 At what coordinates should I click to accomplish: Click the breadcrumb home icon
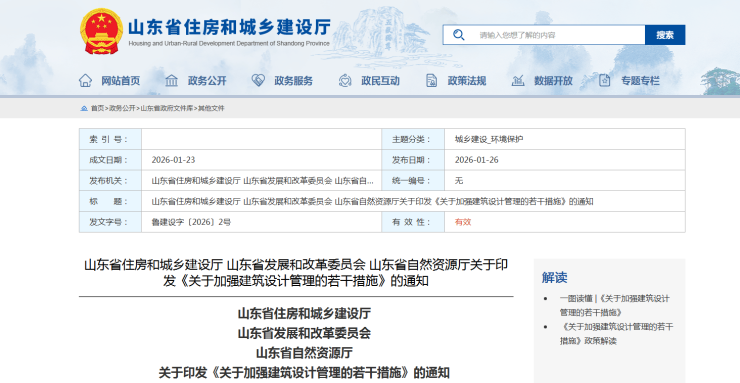point(84,108)
